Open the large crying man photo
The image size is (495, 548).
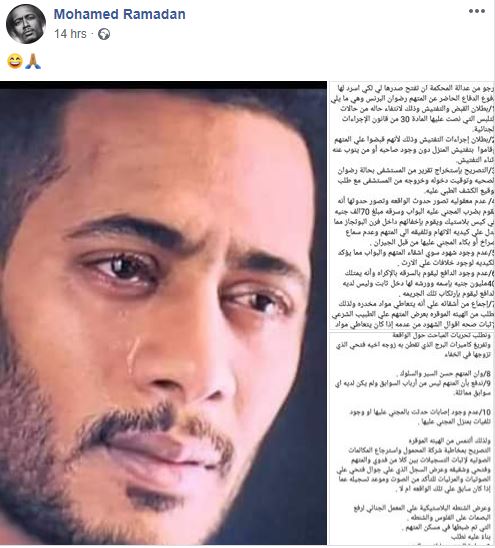[163, 313]
